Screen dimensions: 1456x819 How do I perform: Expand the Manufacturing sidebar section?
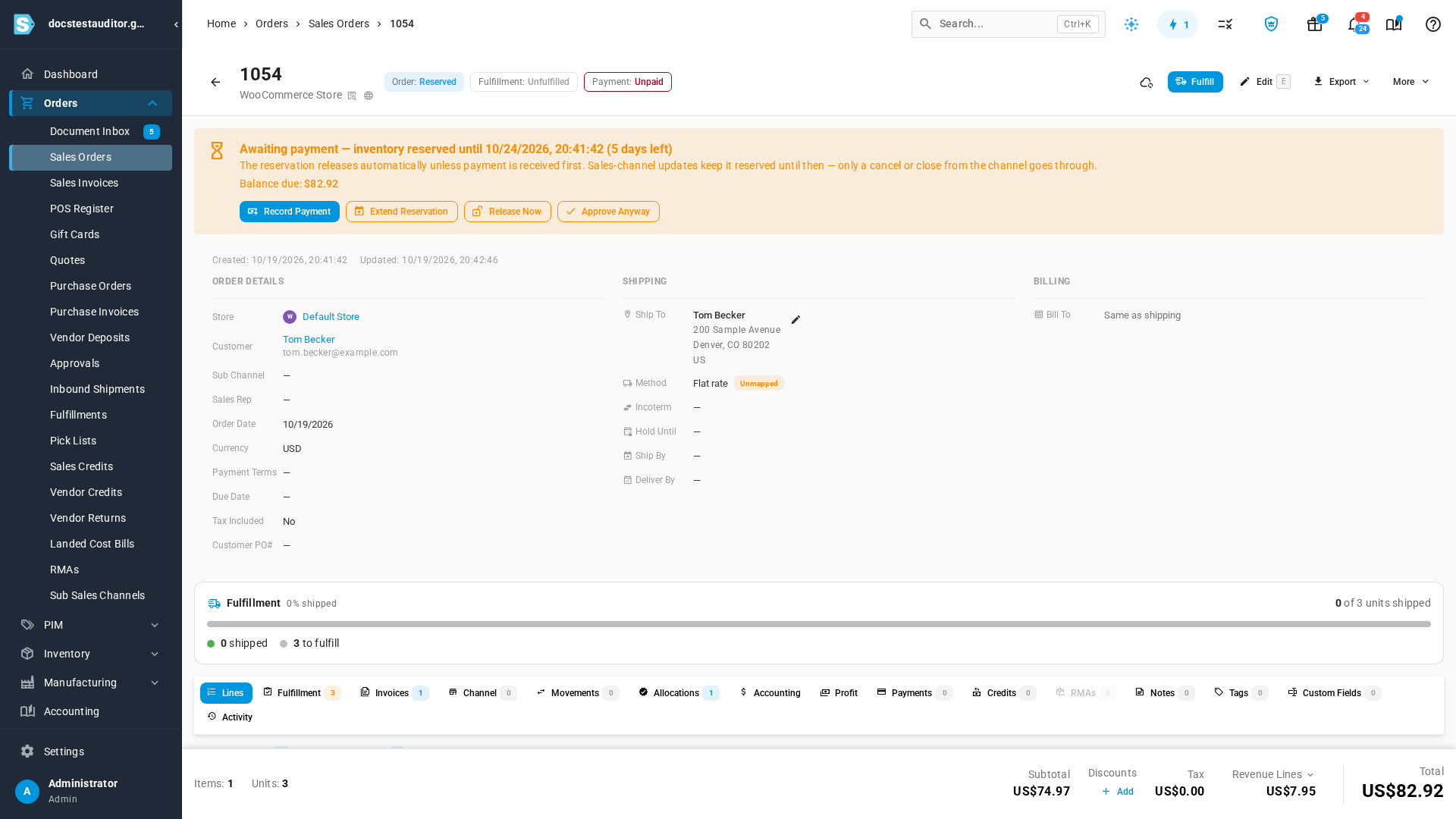coord(155,682)
